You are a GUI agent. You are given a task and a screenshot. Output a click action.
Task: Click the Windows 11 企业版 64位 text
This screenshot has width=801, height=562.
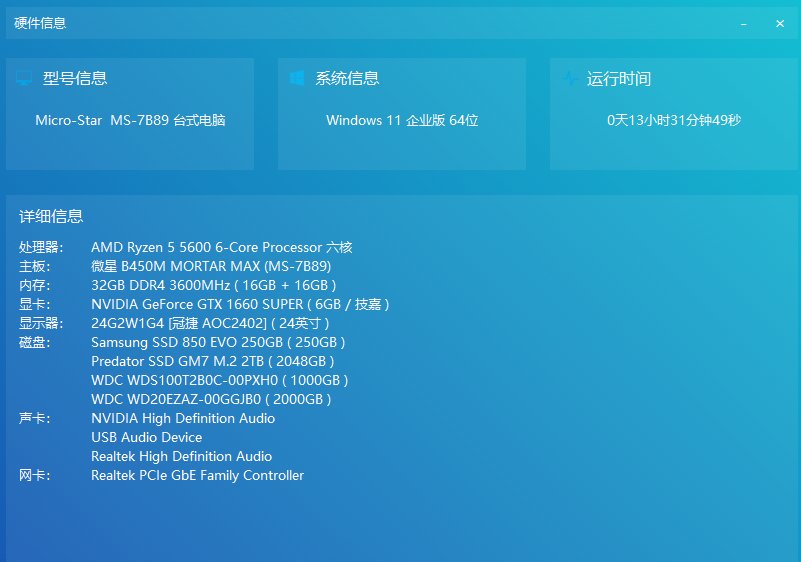tap(402, 120)
